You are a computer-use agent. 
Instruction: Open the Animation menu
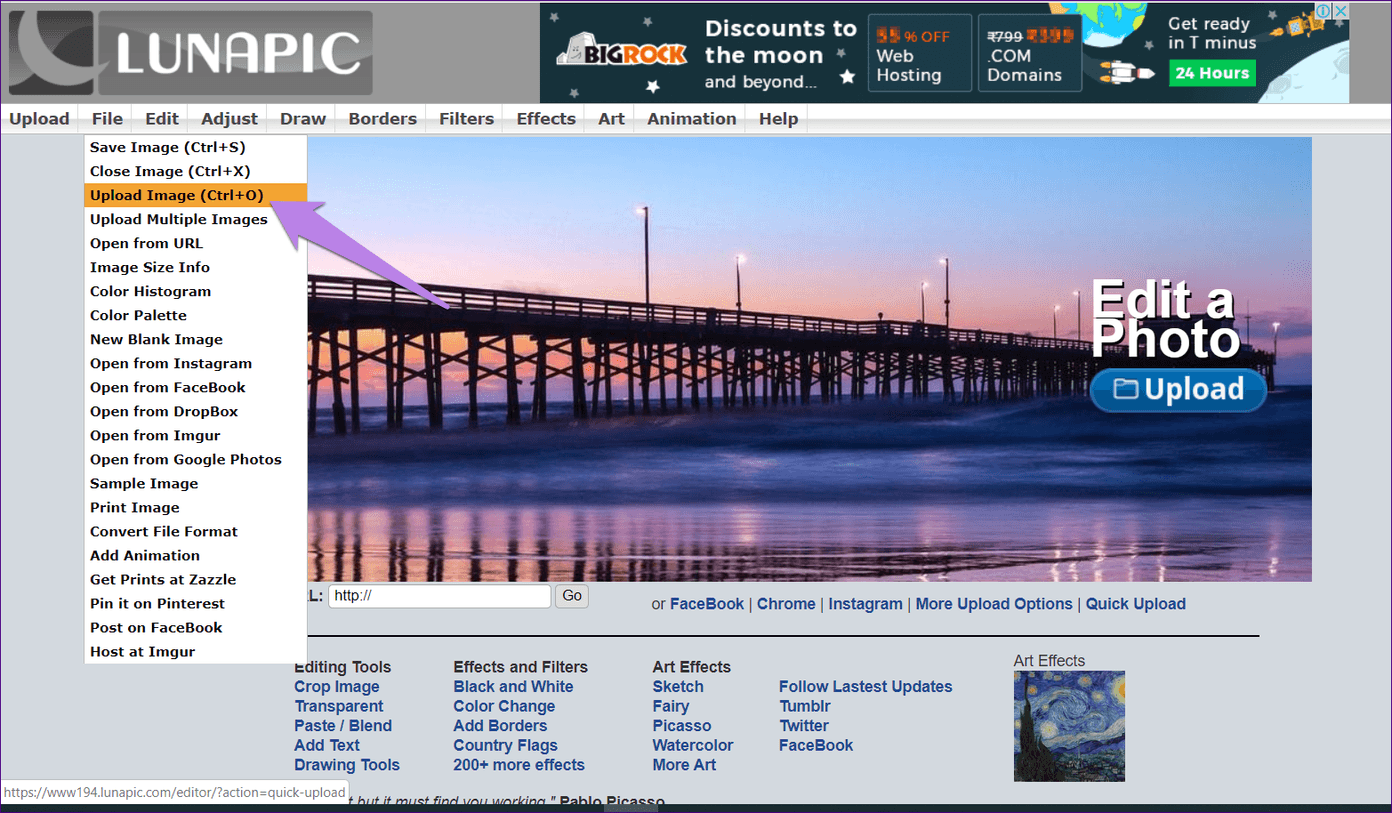coord(692,118)
